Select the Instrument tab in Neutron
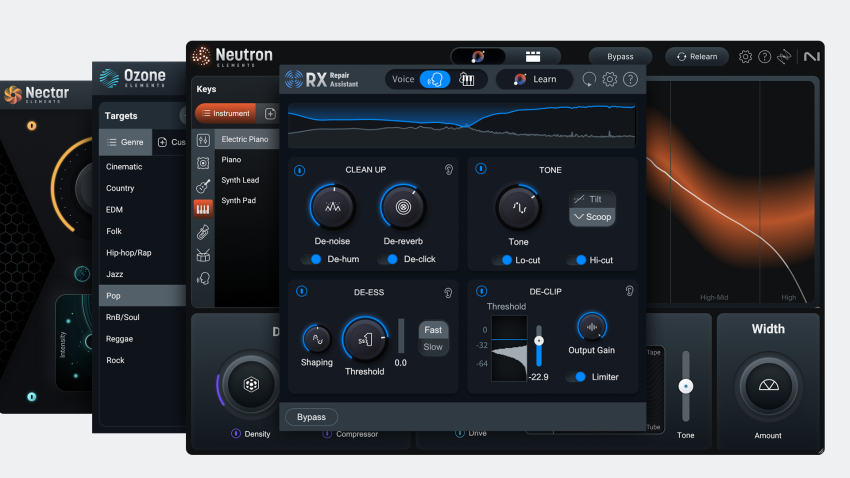This screenshot has width=850, height=478. tap(225, 114)
